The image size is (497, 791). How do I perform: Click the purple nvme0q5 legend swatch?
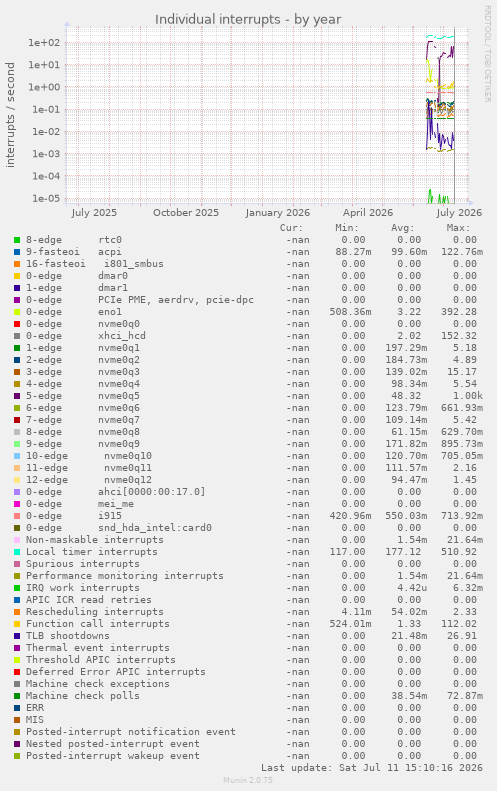point(17,396)
